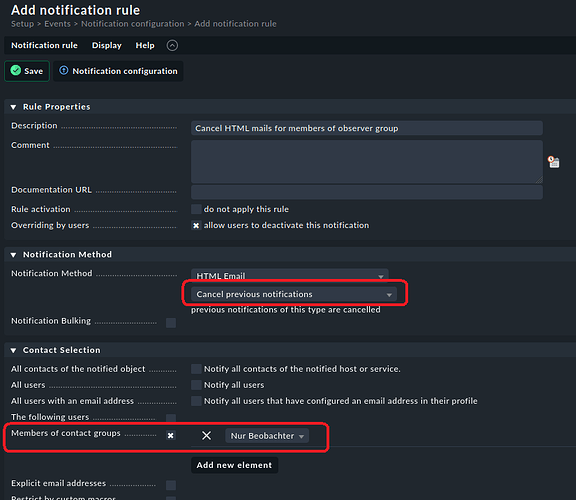Click the Notification configuration arrow icon
Screen dimensions: 576x500
coord(64,70)
